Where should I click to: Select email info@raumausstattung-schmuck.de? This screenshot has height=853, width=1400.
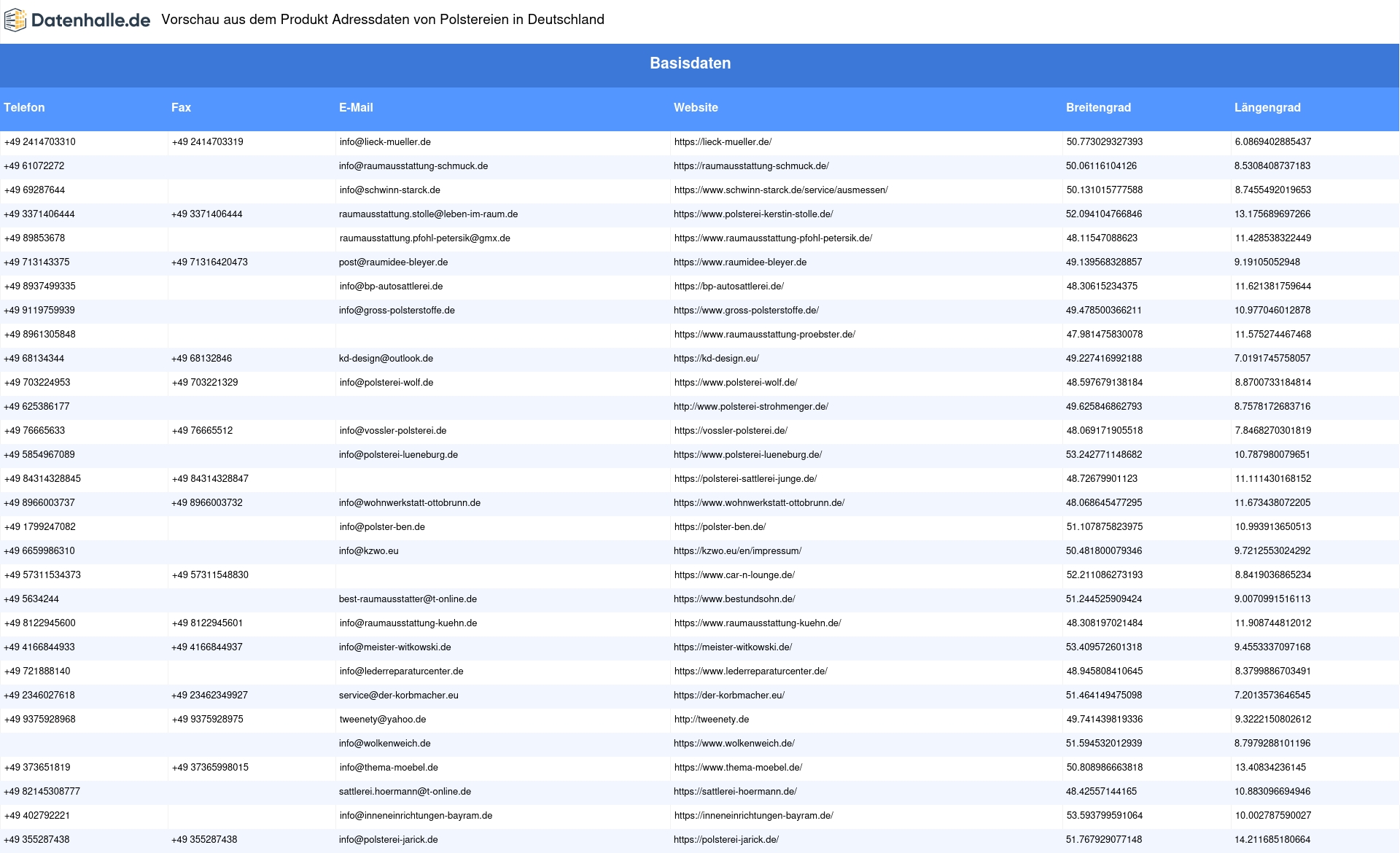[x=413, y=166]
